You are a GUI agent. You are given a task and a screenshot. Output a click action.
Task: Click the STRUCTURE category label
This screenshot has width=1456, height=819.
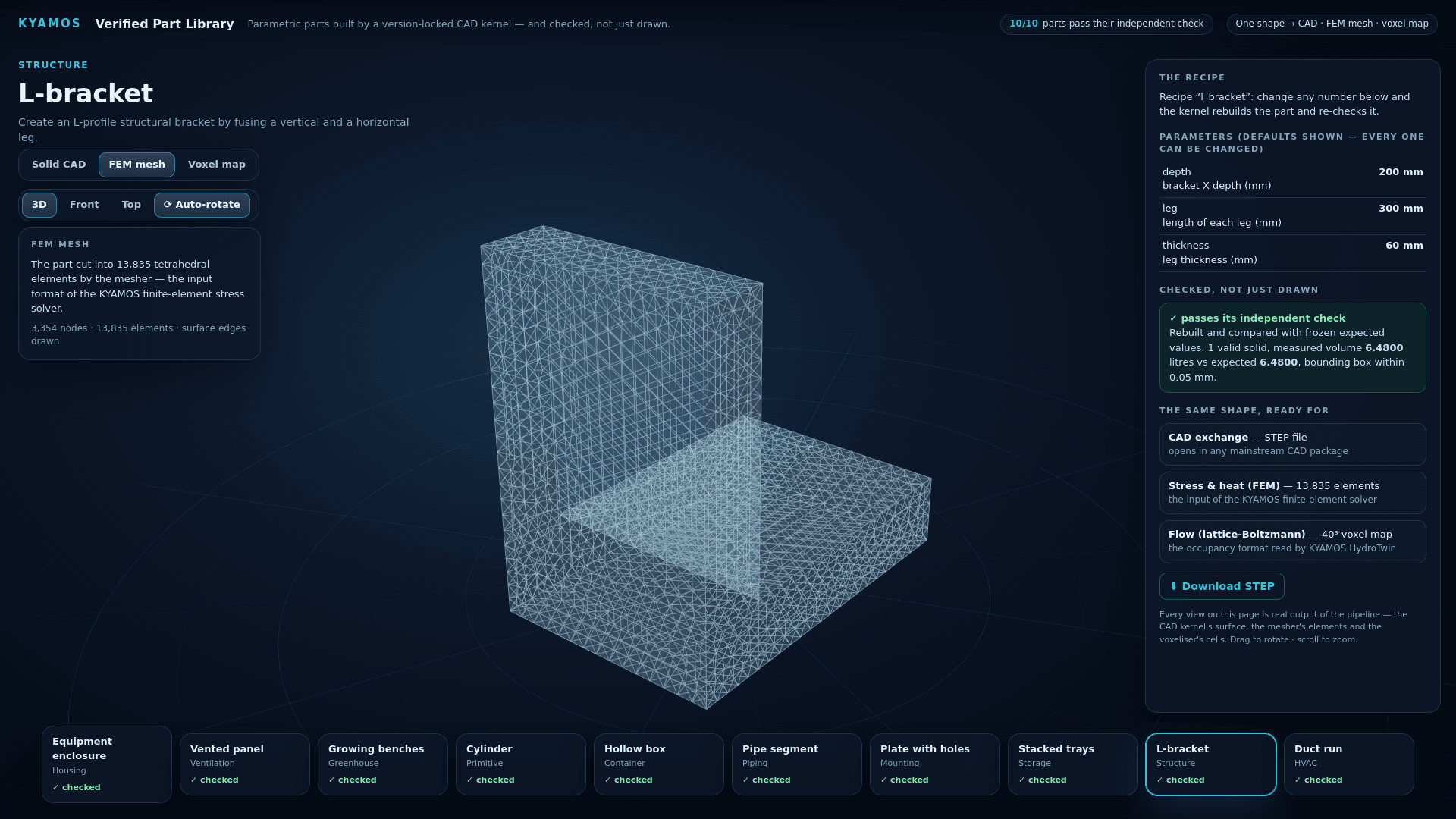pyautogui.click(x=53, y=65)
